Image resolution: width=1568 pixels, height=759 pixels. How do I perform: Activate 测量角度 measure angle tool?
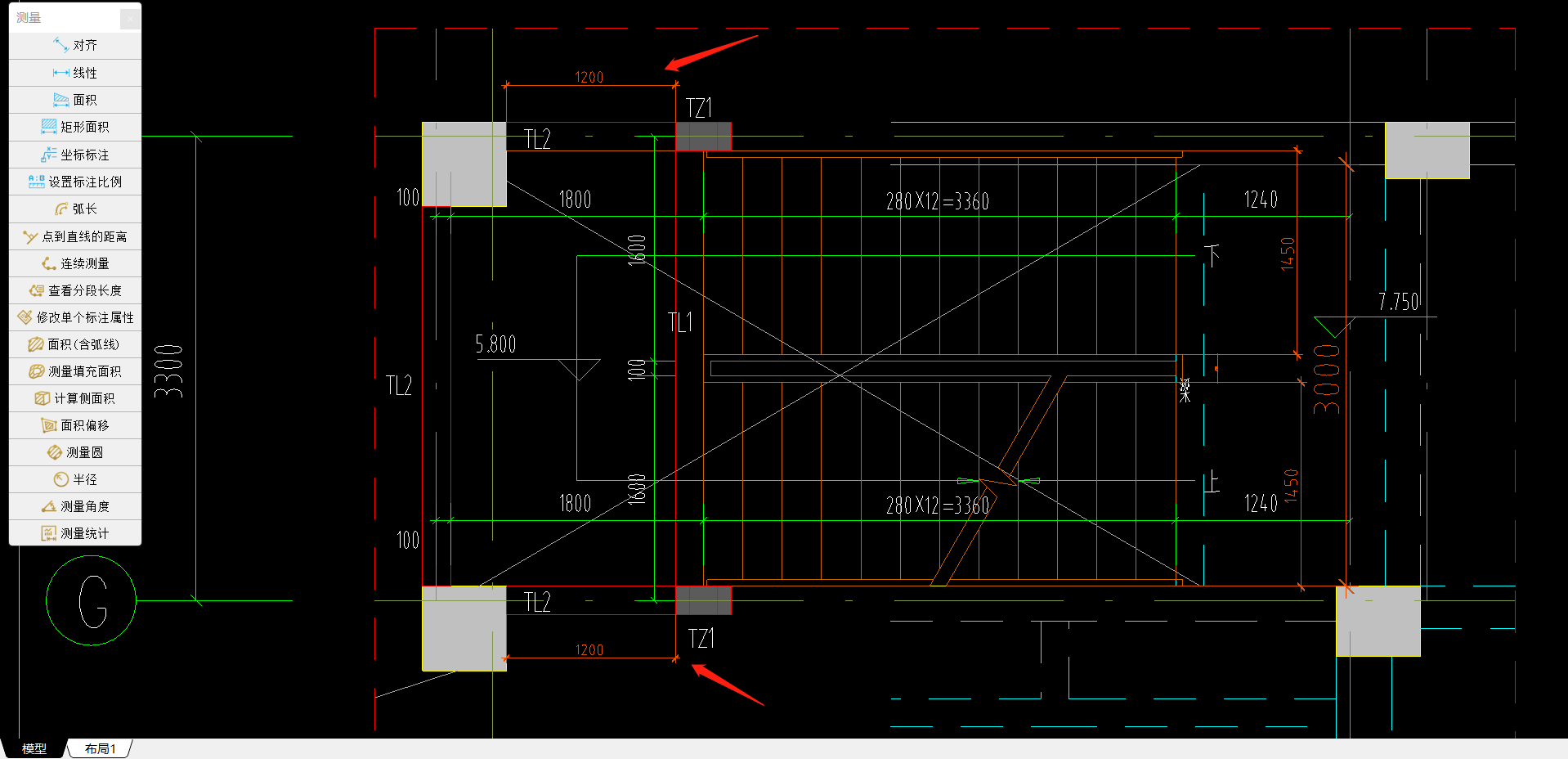(75, 506)
